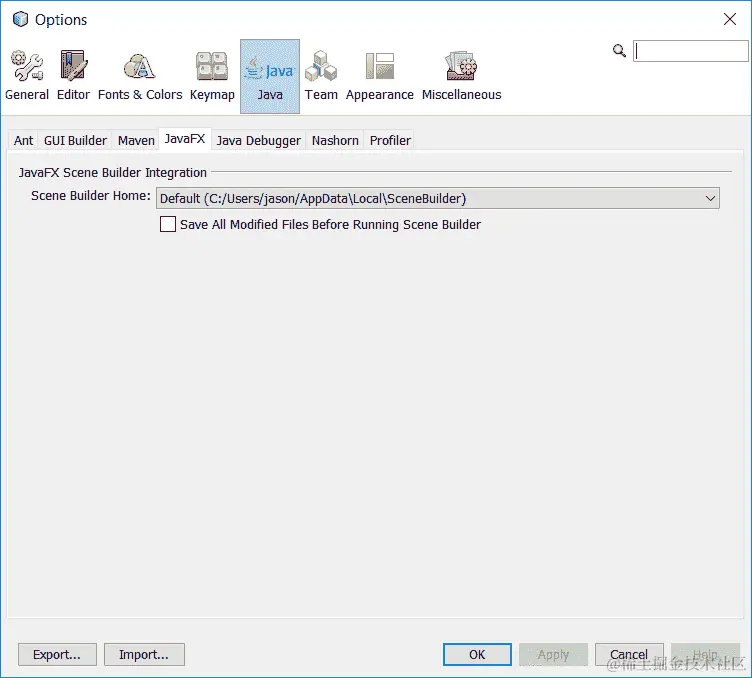Select the JavaFX tab
The height and width of the screenshot is (678, 752).
(185, 139)
